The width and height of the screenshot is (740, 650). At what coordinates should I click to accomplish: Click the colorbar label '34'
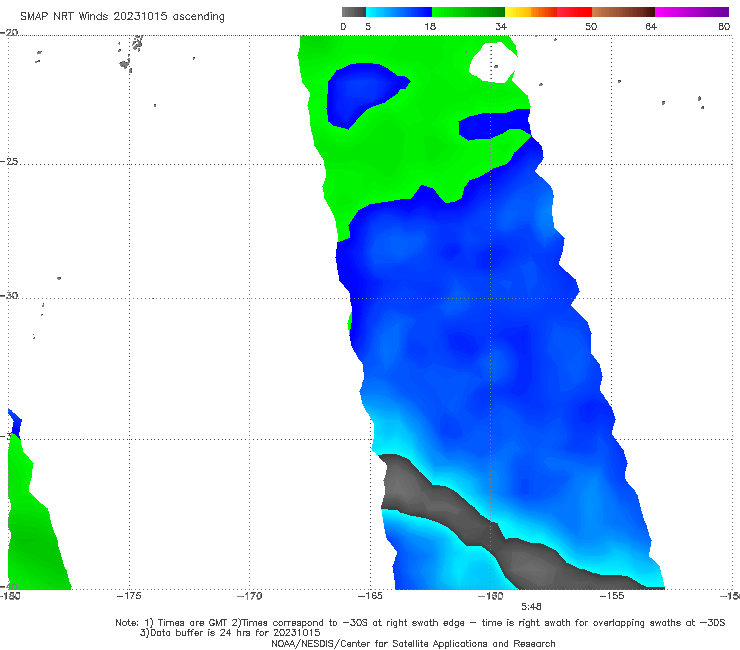coord(501,26)
